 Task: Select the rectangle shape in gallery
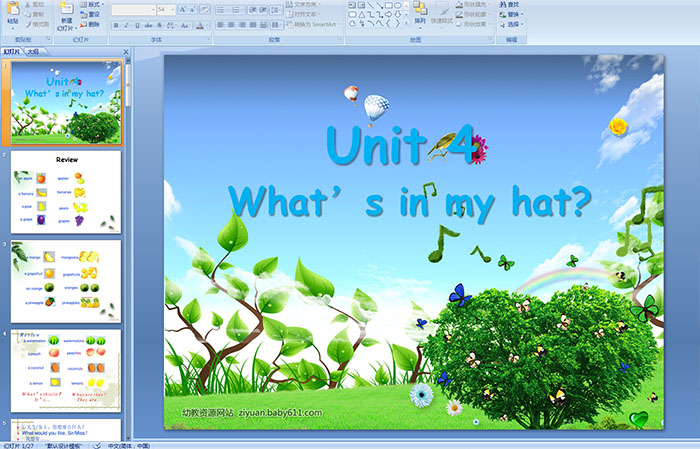[x=389, y=5]
